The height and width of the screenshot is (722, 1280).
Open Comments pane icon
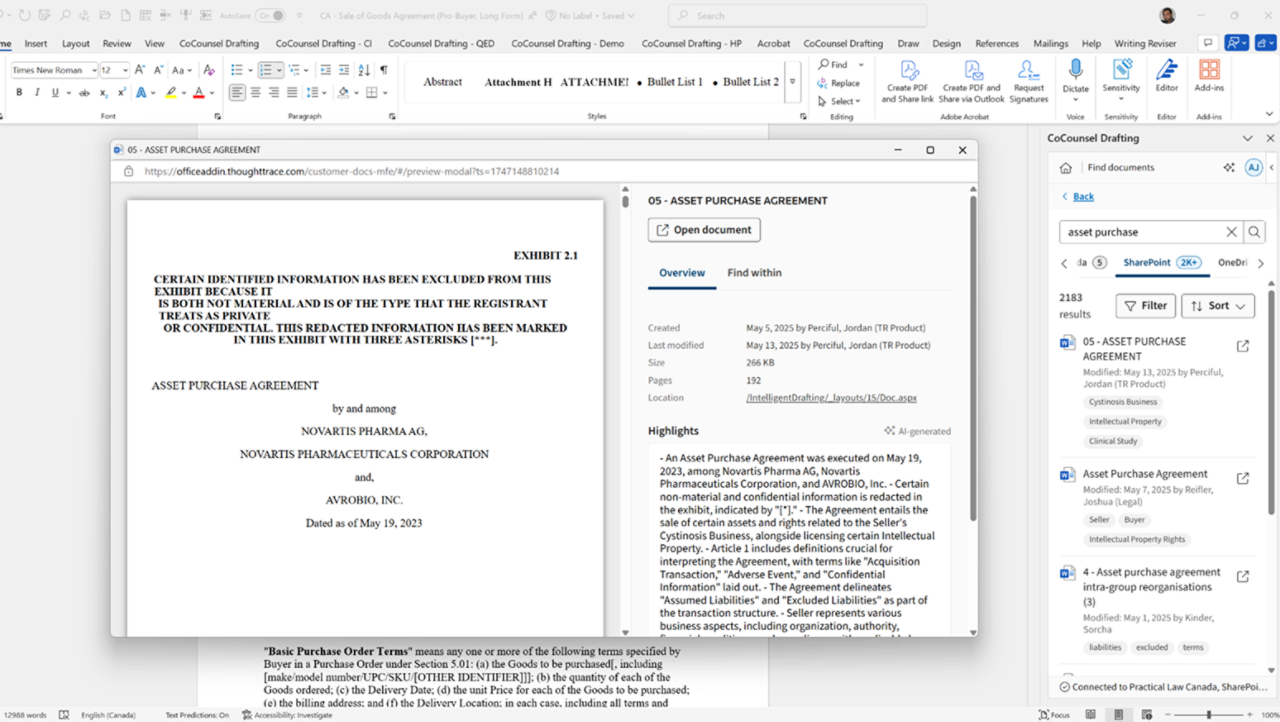(1208, 43)
